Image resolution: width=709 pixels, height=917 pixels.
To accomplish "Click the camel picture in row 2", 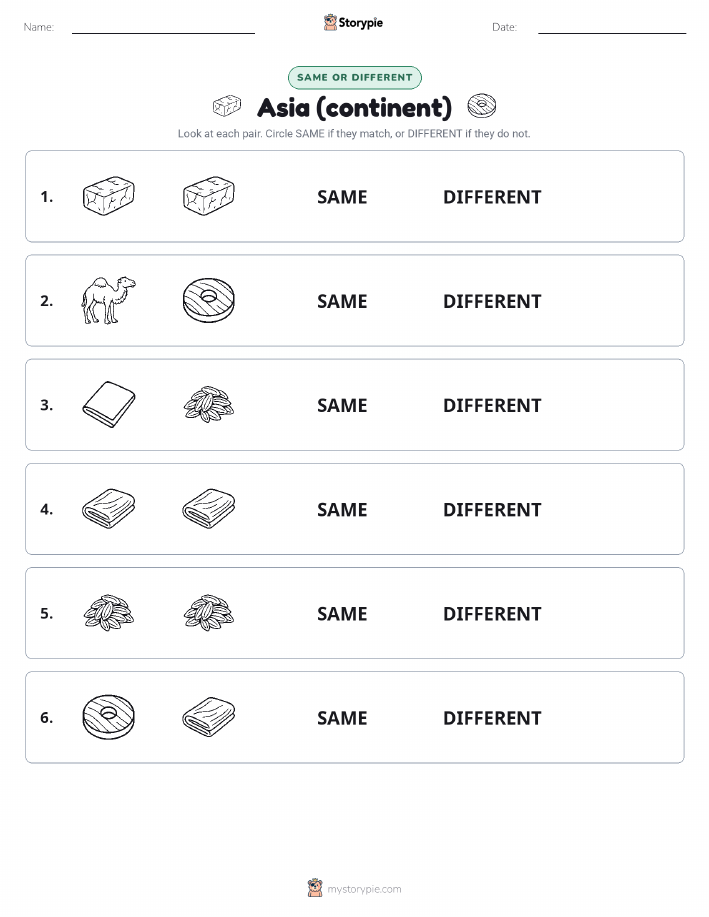I will 108,301.
